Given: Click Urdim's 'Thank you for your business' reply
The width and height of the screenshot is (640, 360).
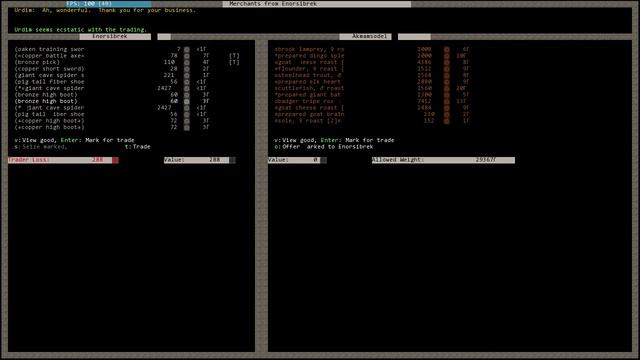Looking at the screenshot, I should point(147,10).
